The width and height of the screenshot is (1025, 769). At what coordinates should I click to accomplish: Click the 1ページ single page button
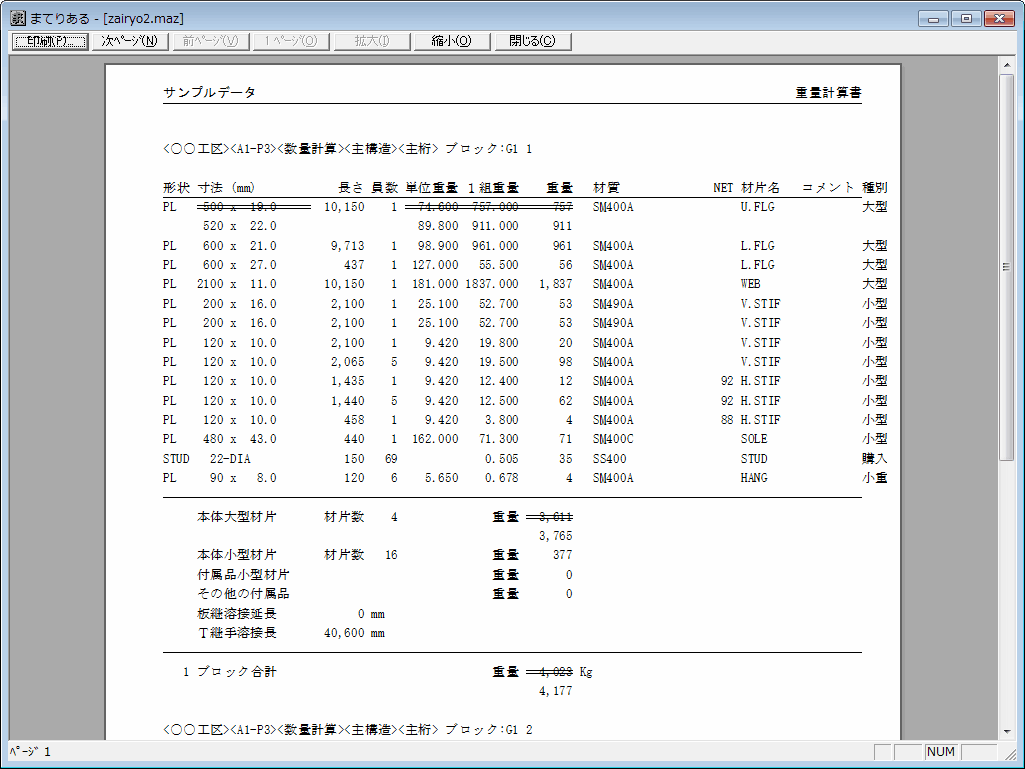(290, 41)
